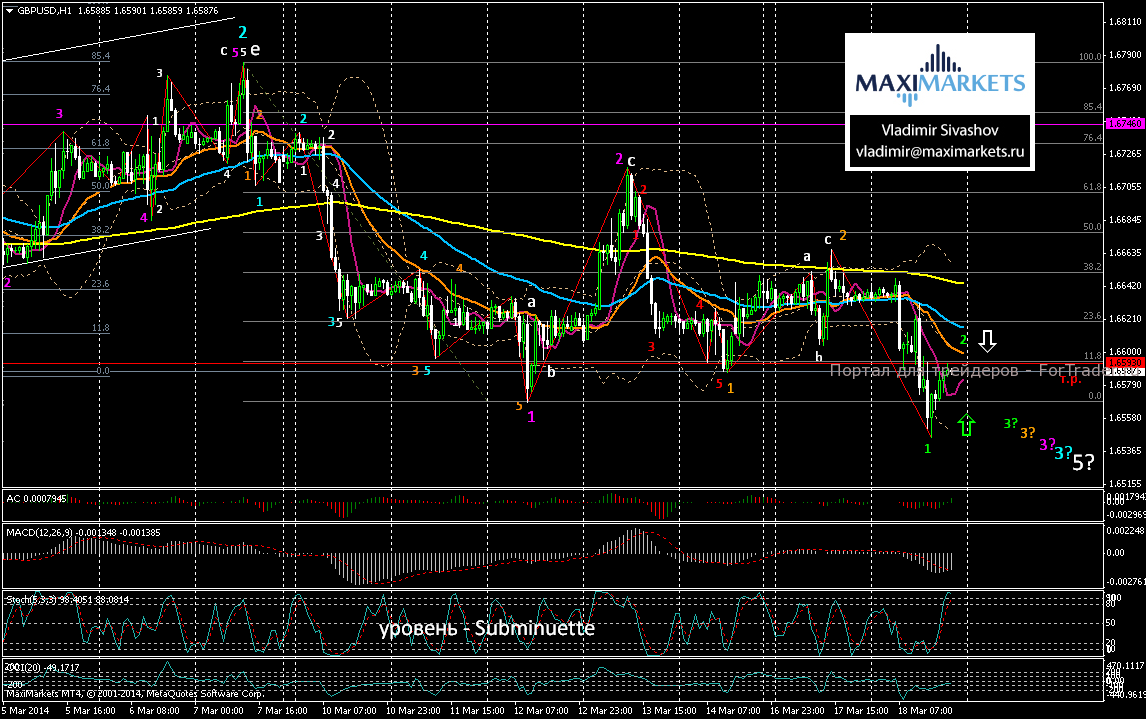Click the red current price tag 1.65930

[x=1123, y=363]
